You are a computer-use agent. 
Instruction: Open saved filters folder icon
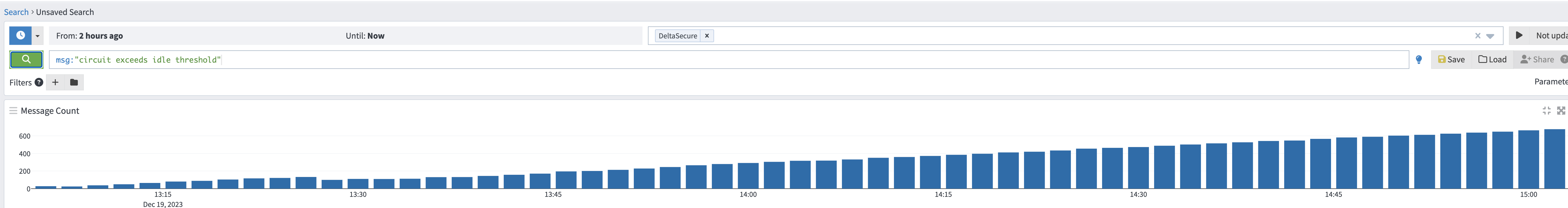click(x=74, y=82)
